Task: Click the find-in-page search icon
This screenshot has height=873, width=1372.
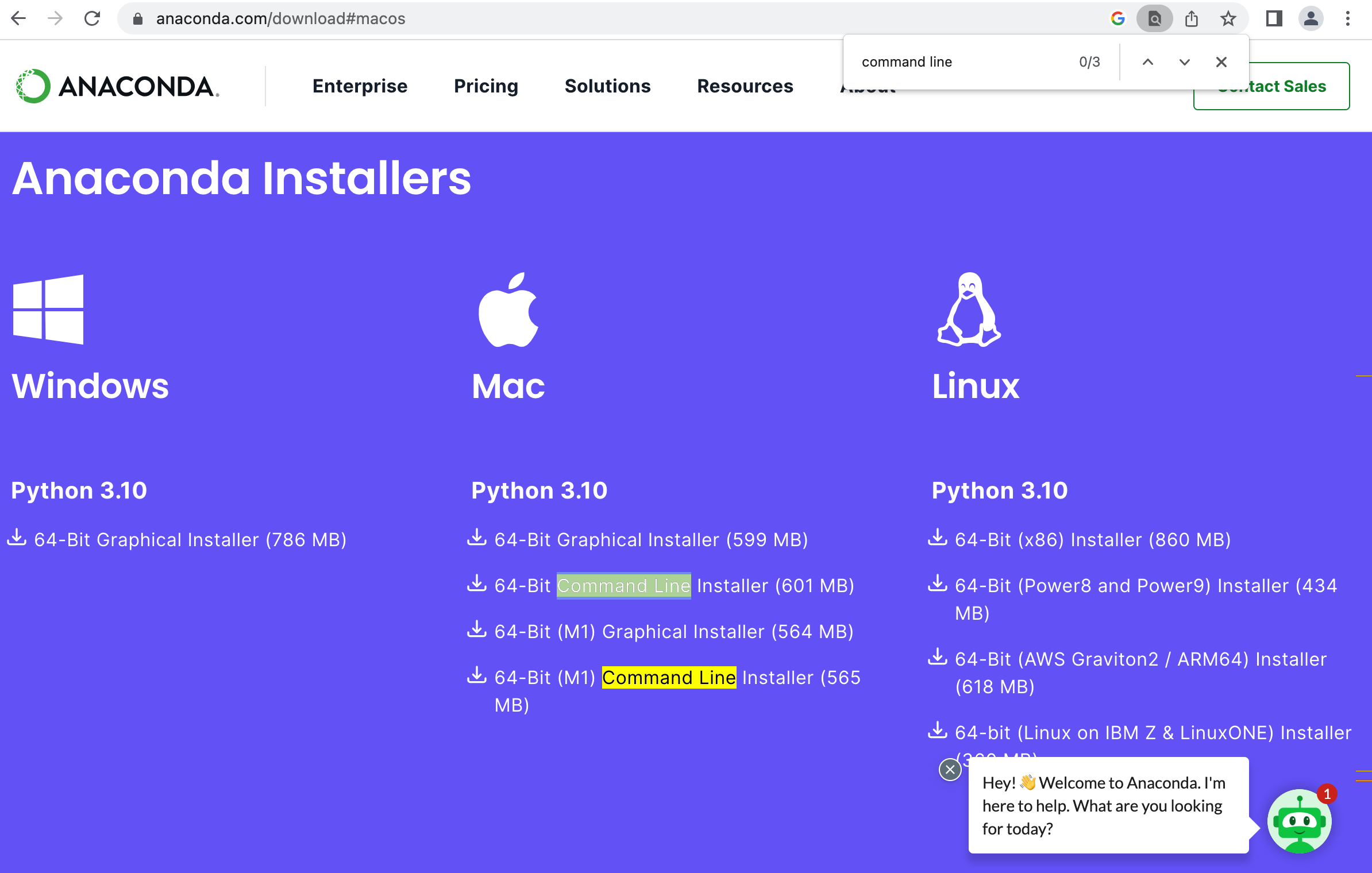Action: tap(1154, 19)
